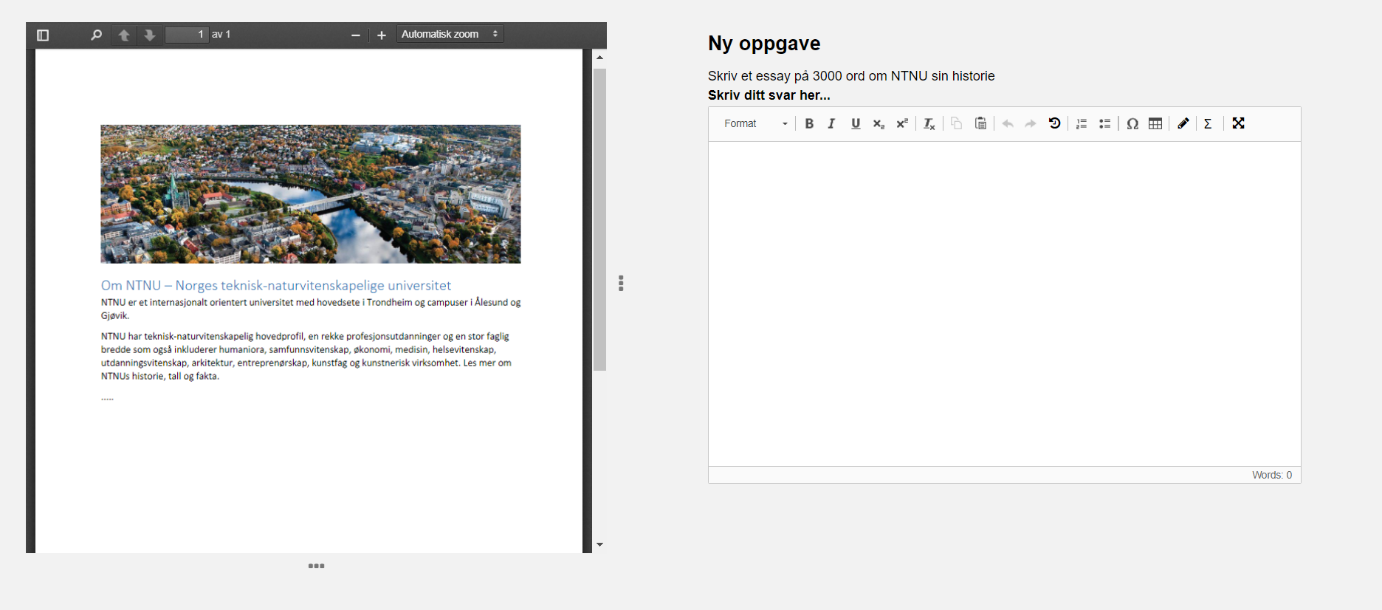Insert a special character (Omega)
1382x610 pixels.
pyautogui.click(x=1132, y=124)
